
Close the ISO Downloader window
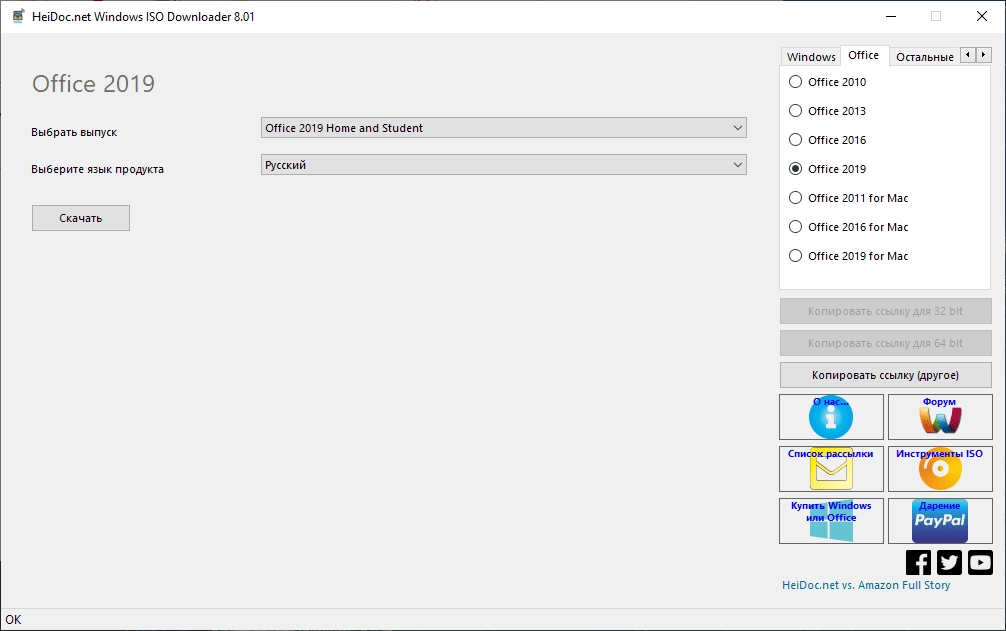pyautogui.click(x=982, y=17)
